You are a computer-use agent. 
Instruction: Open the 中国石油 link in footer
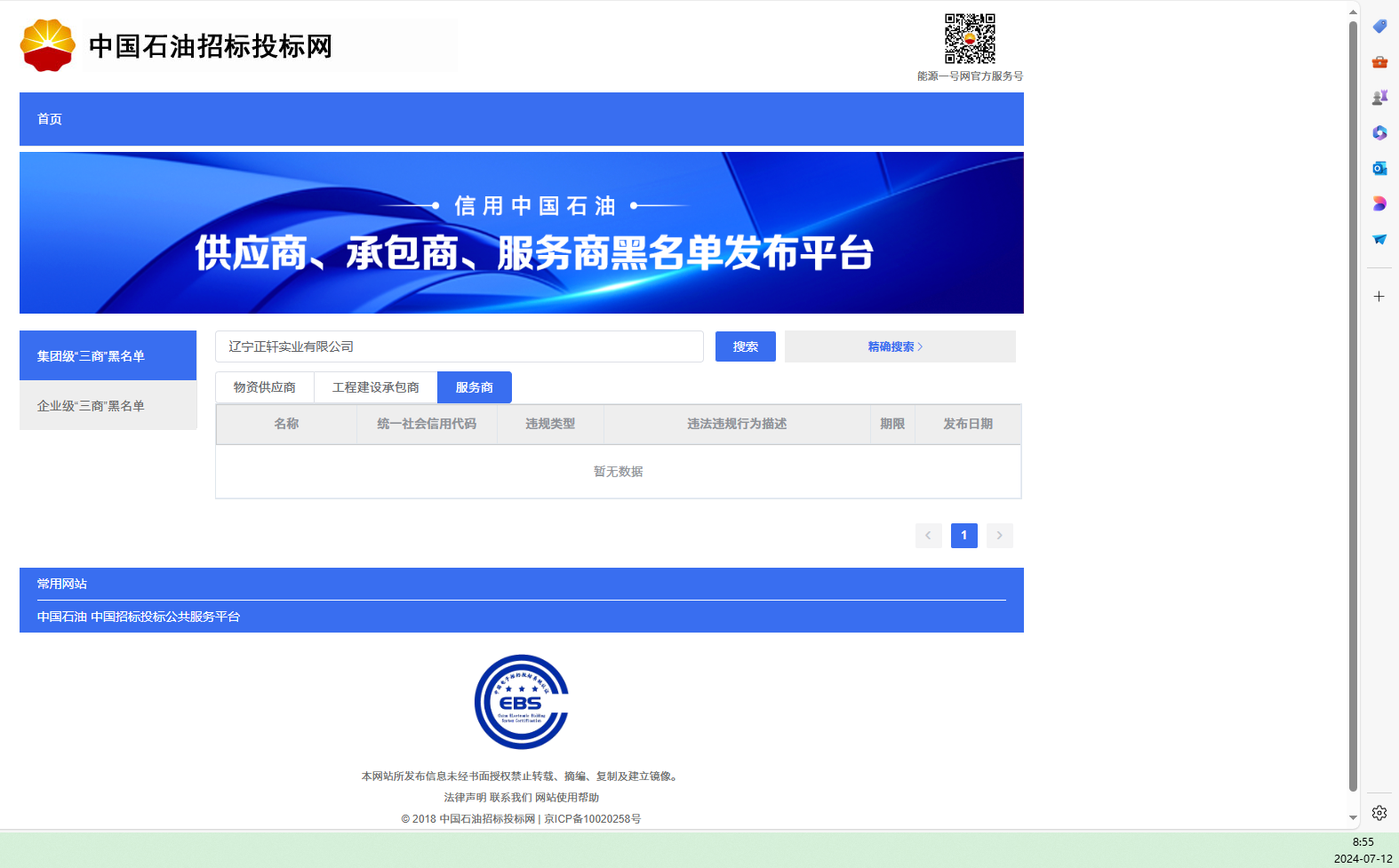click(62, 617)
